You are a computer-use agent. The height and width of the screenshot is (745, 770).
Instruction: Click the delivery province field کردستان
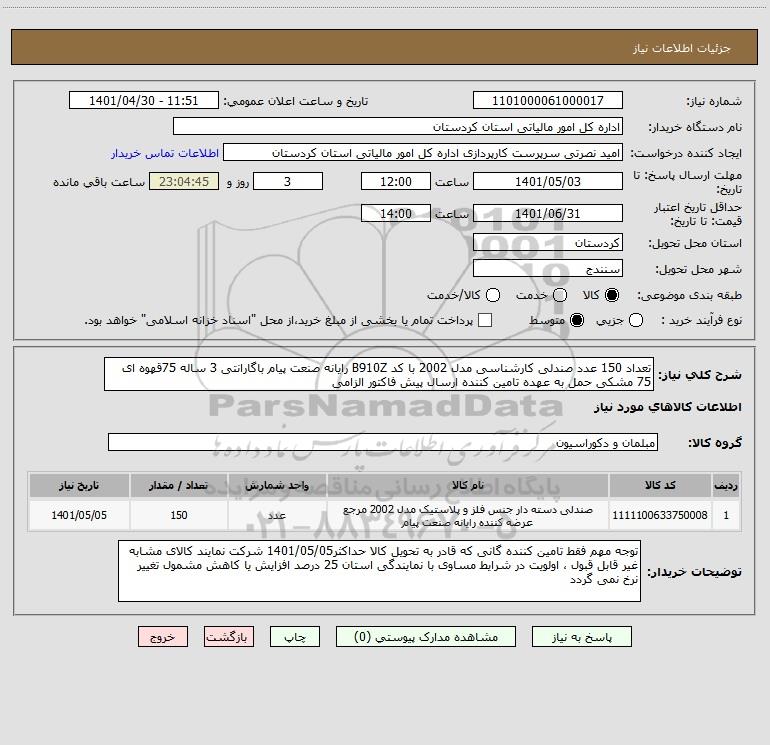(x=548, y=243)
